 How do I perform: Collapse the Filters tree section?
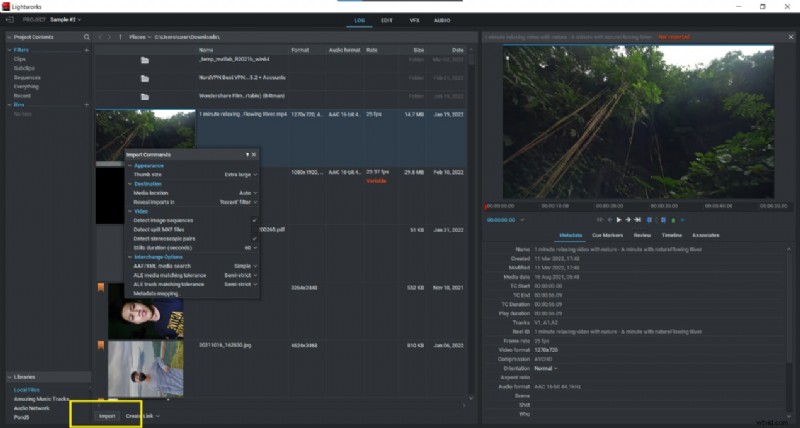(9, 50)
